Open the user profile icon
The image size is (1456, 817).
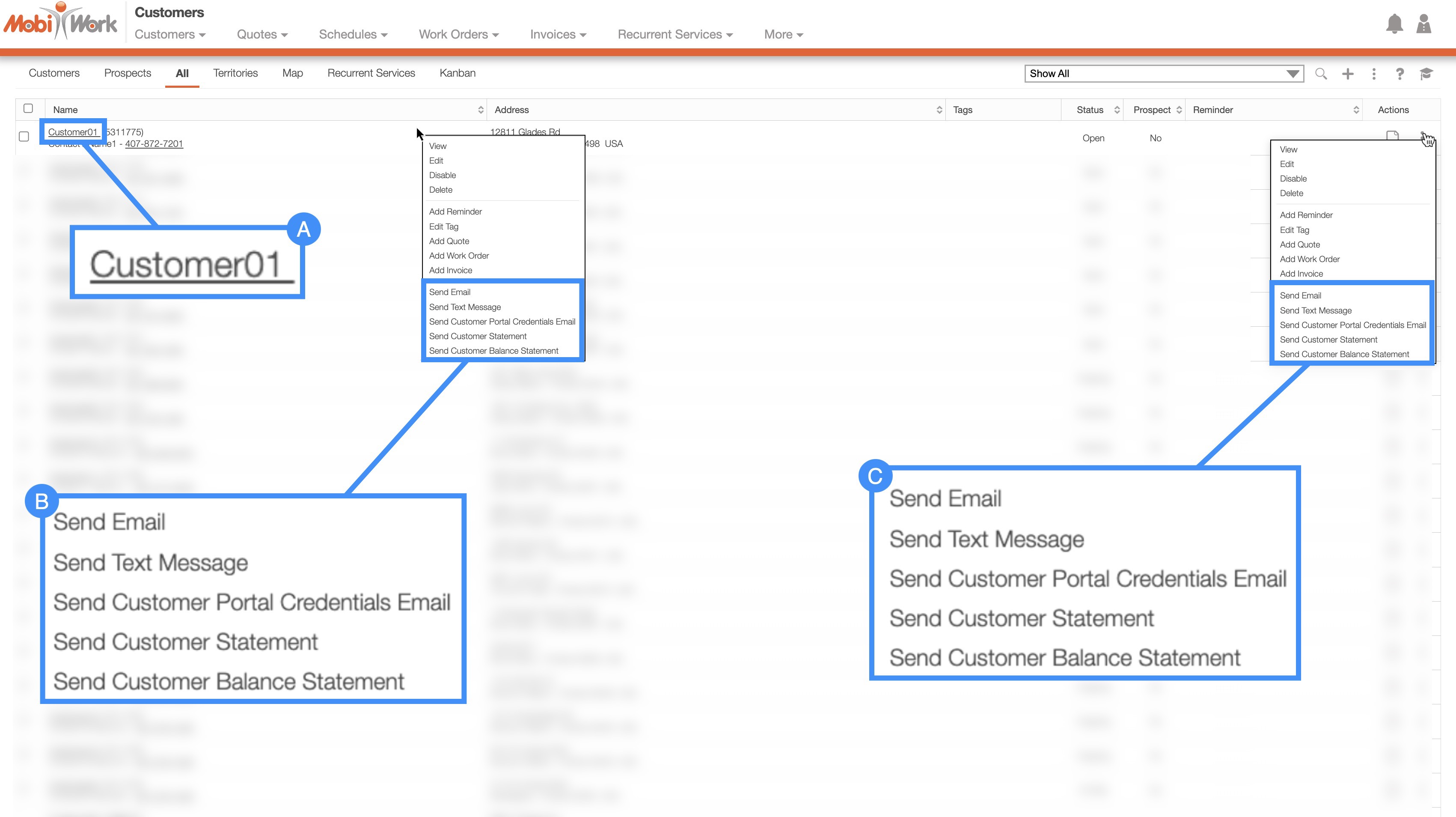(x=1423, y=24)
